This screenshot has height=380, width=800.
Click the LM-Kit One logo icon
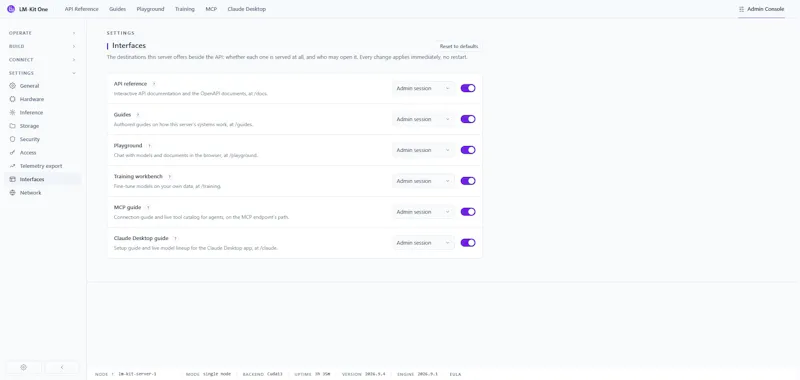pos(11,9)
